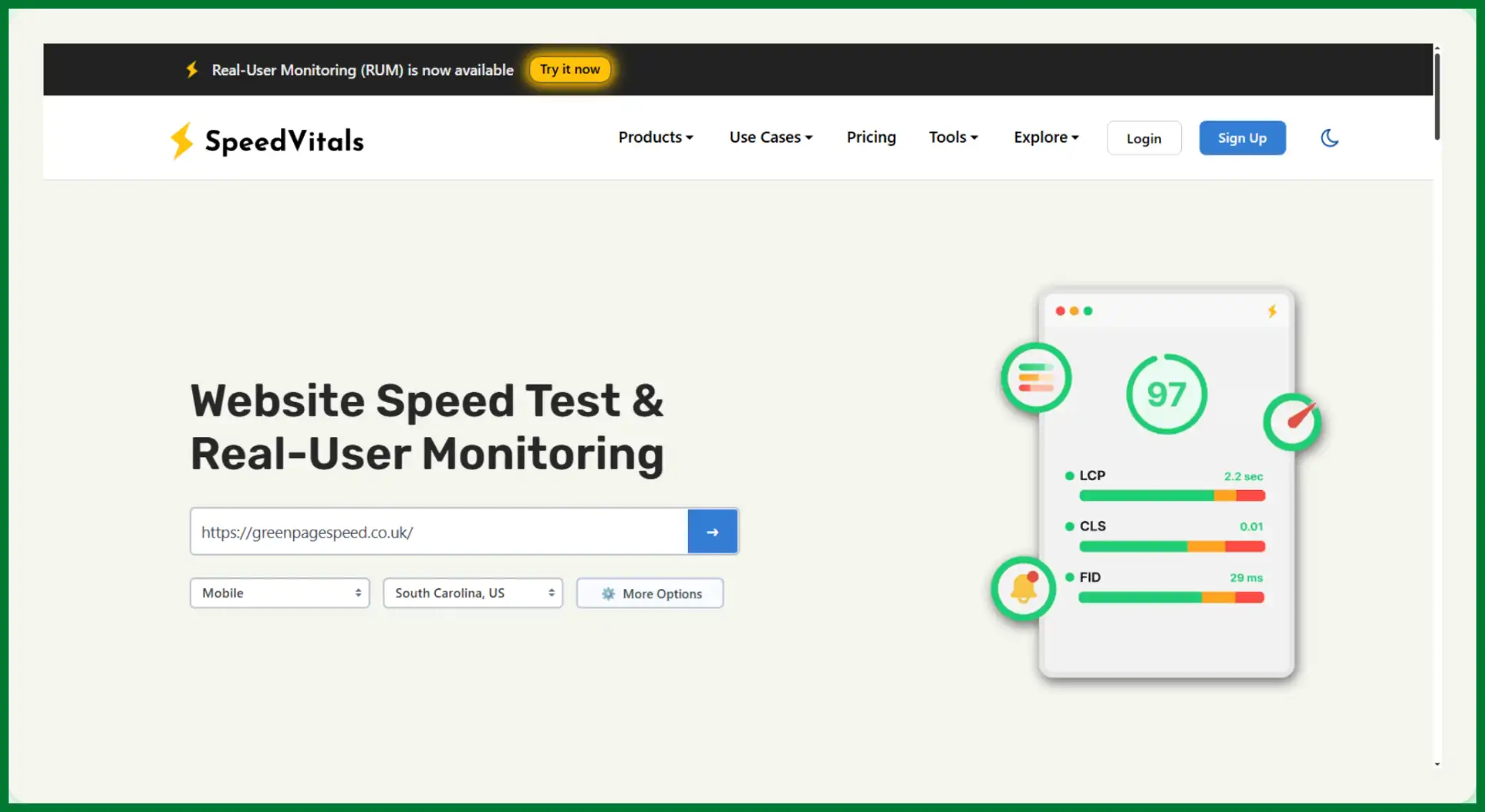Click the colored bars report icon
Image resolution: width=1485 pixels, height=812 pixels.
1036,378
